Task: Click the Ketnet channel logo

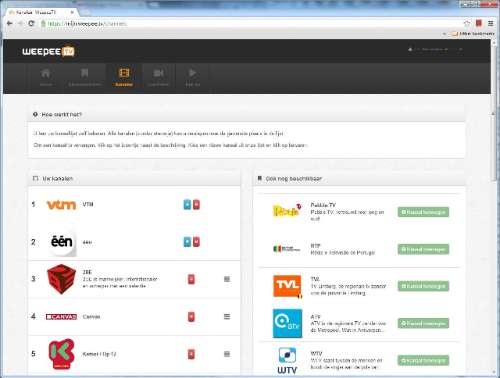Action: point(61,354)
